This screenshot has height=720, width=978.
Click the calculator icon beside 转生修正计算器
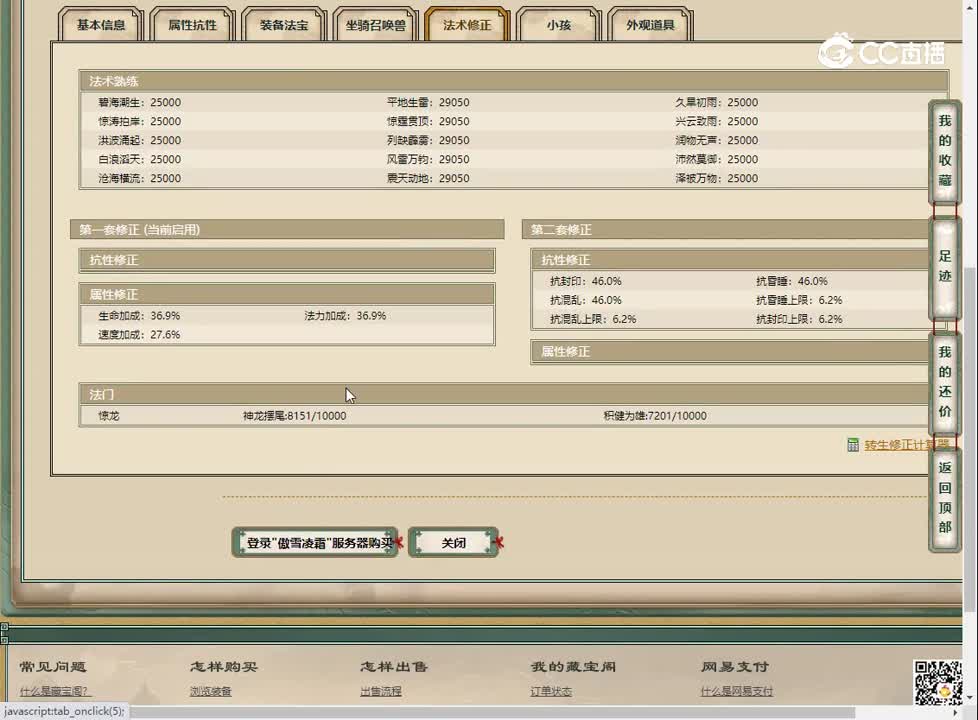(853, 445)
